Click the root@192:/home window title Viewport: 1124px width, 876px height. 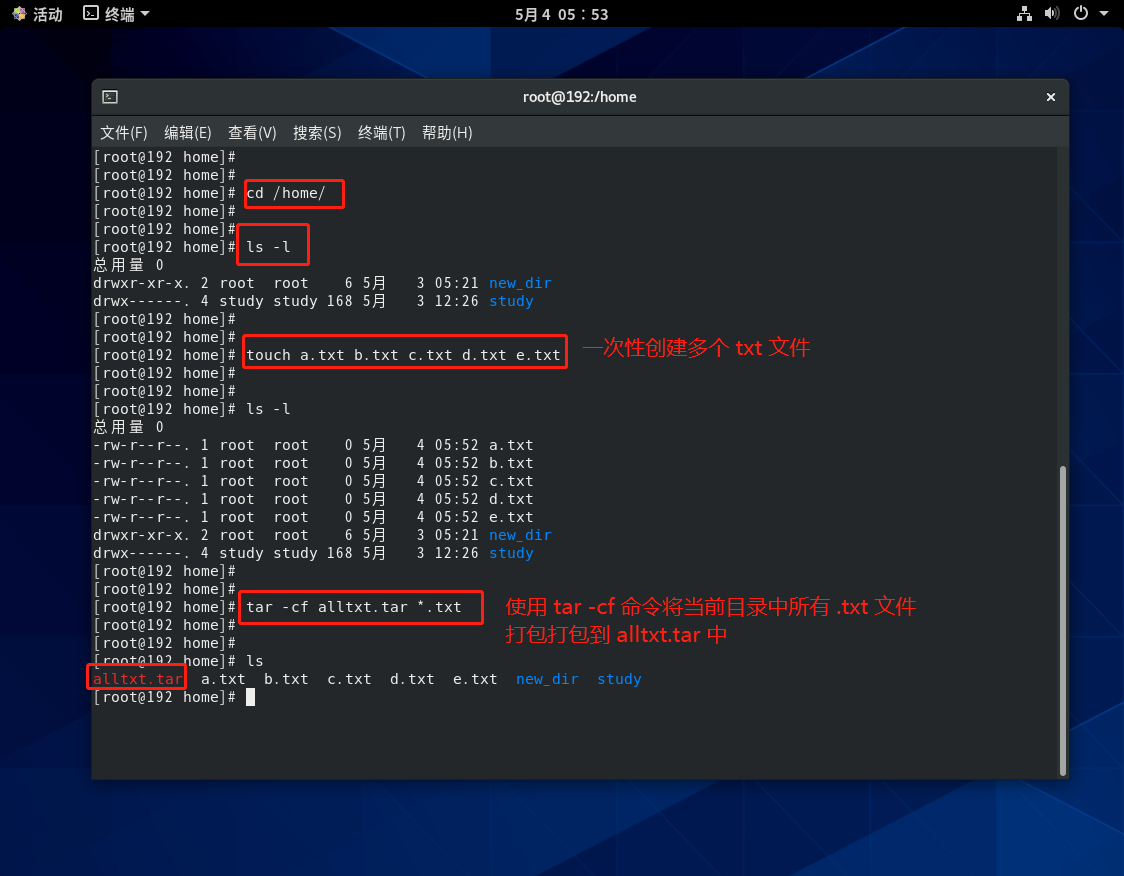(x=579, y=97)
